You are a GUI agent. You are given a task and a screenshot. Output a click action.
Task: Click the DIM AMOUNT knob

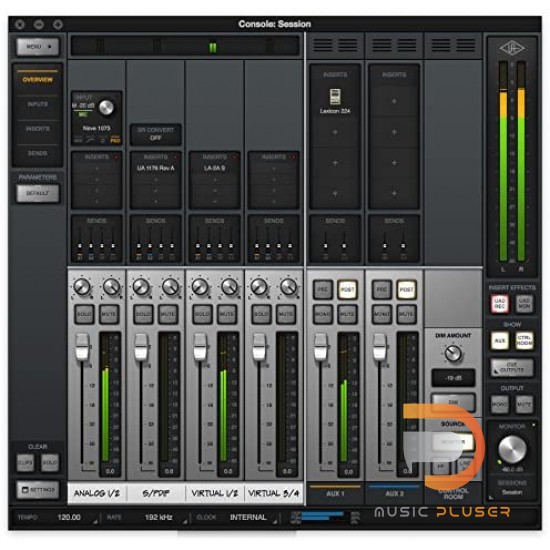coord(453,353)
